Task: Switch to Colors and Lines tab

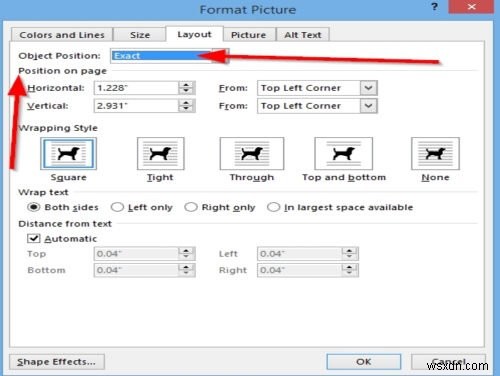Action: 62,35
